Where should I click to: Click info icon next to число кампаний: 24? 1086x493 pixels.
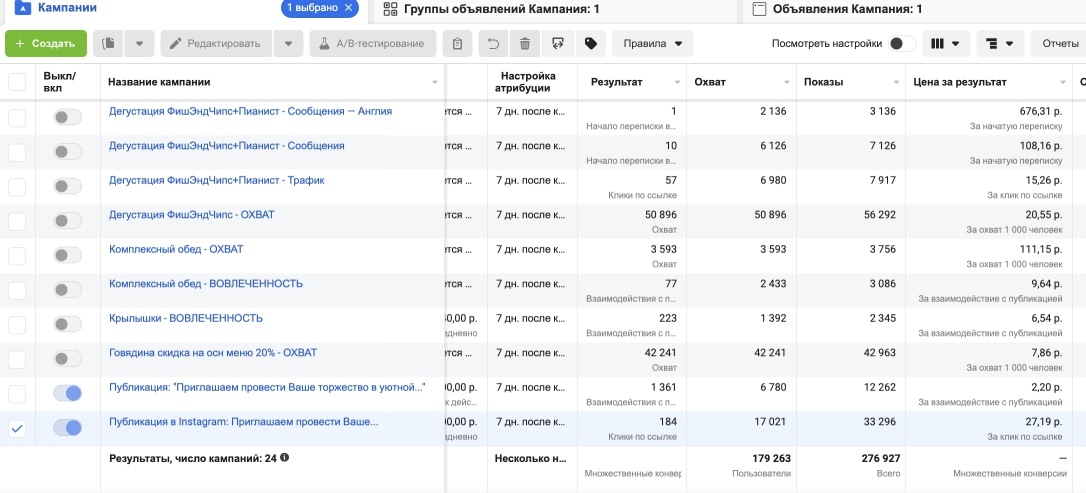[x=285, y=458]
